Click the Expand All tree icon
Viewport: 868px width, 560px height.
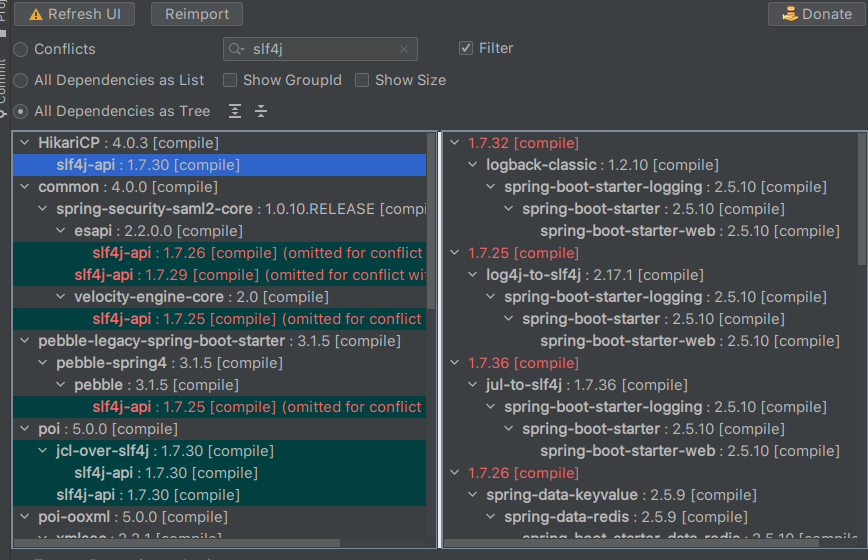pos(235,111)
